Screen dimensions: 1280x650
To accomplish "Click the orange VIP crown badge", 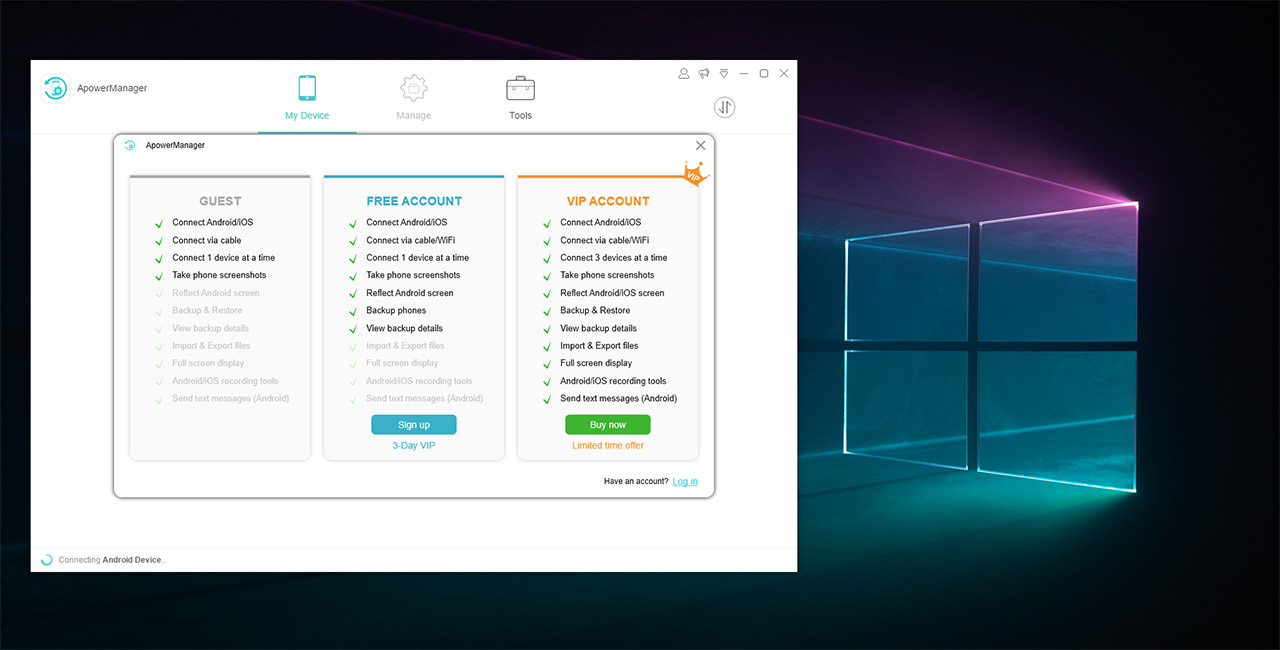I will 694,174.
